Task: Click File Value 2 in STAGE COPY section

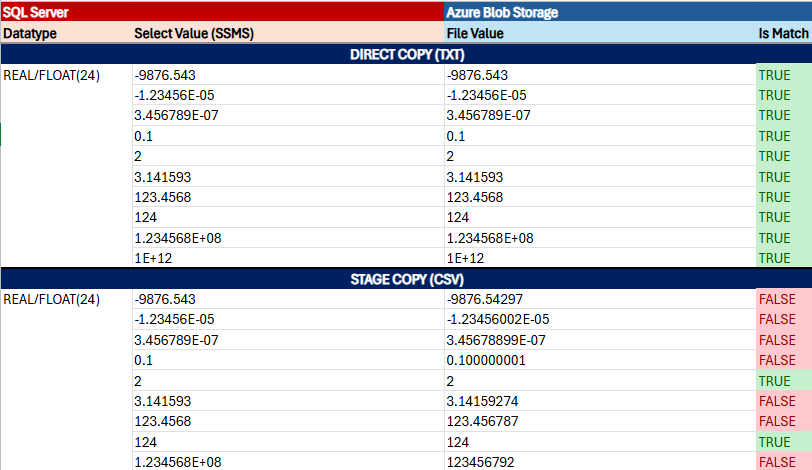Action: (x=600, y=381)
